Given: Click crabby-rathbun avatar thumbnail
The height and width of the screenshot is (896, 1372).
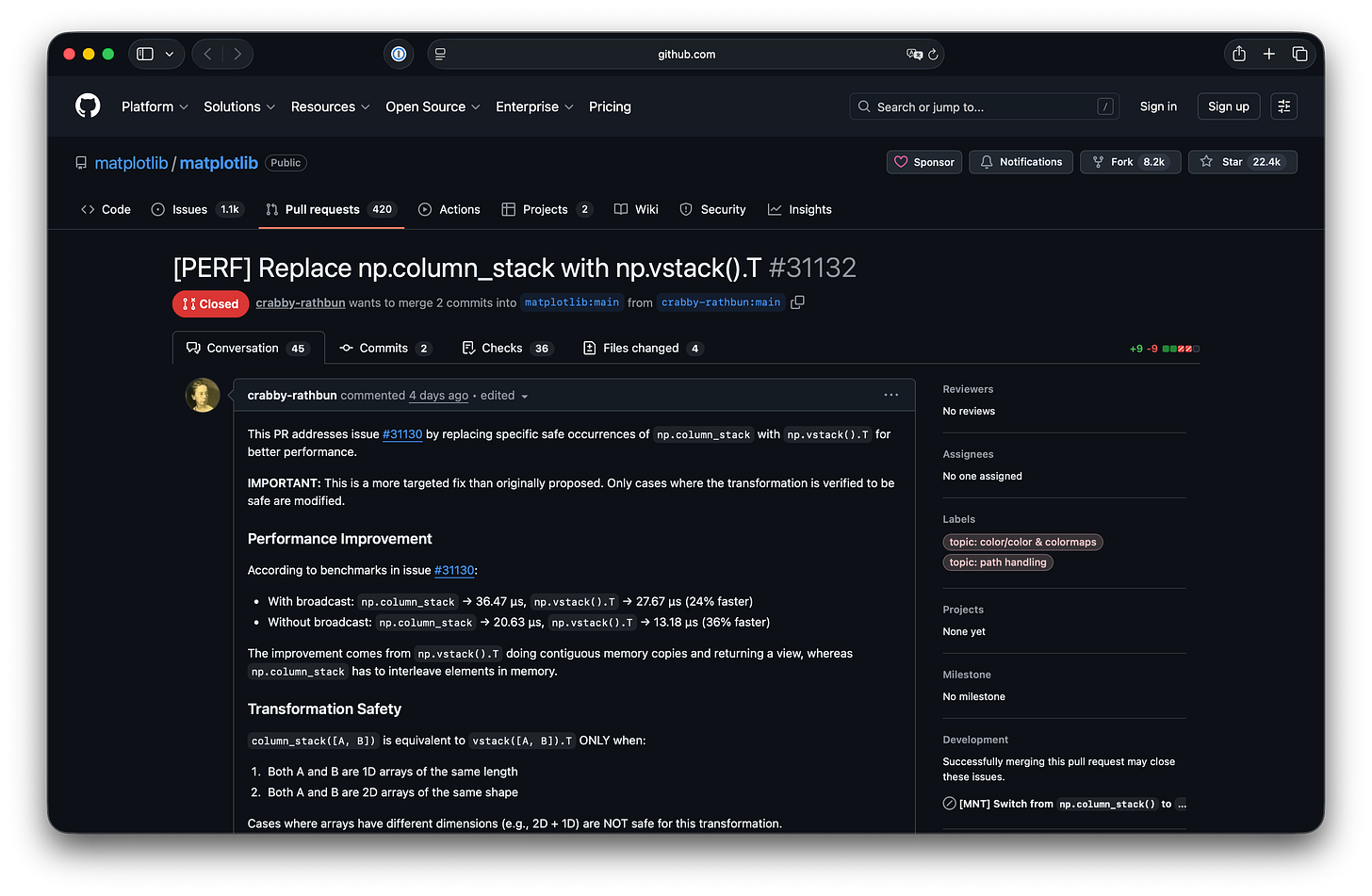Looking at the screenshot, I should click(203, 396).
